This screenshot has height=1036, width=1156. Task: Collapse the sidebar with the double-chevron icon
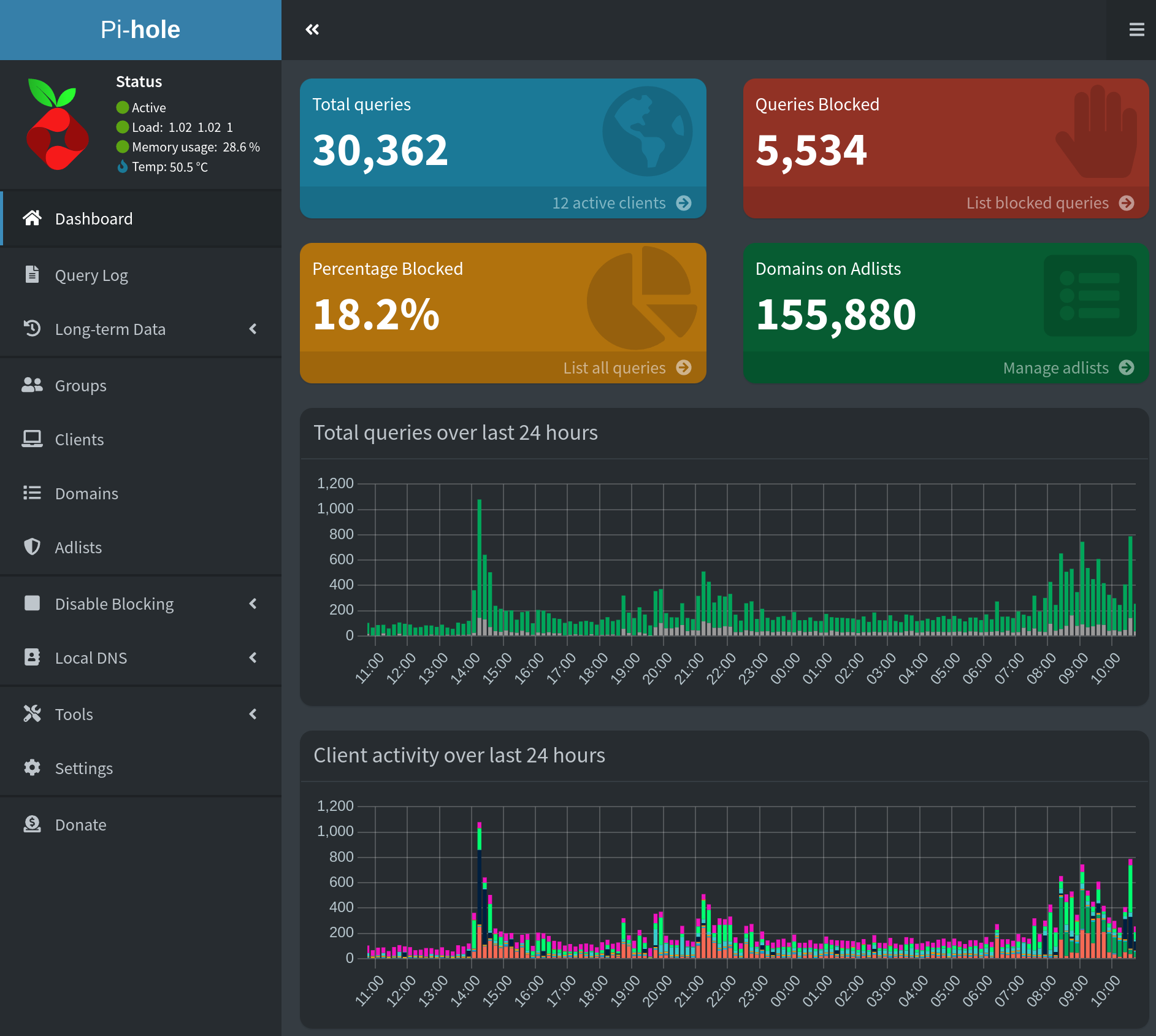(x=313, y=29)
